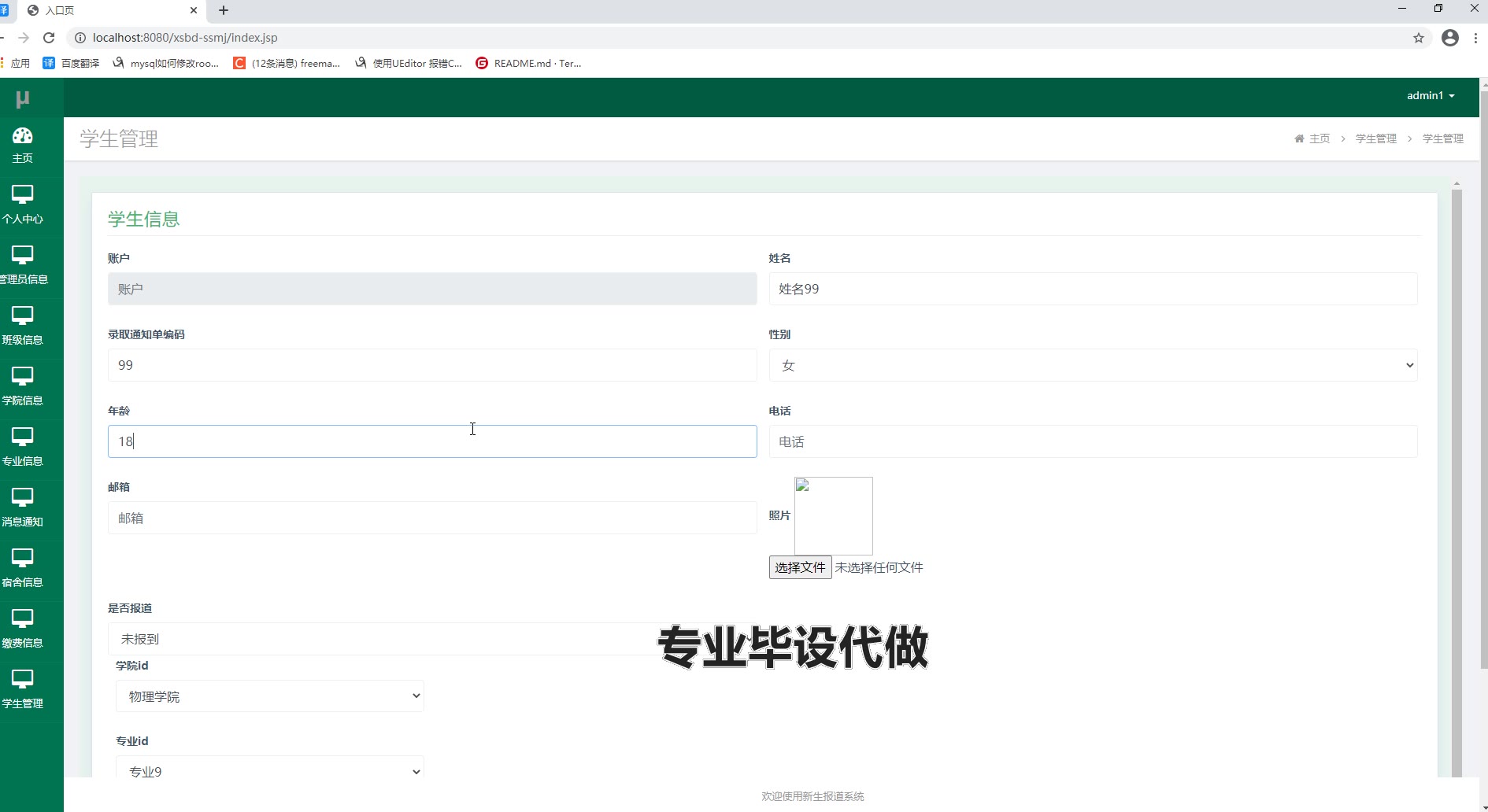Open 专业信息 in the sidebar
This screenshot has width=1488, height=812.
[x=23, y=448]
